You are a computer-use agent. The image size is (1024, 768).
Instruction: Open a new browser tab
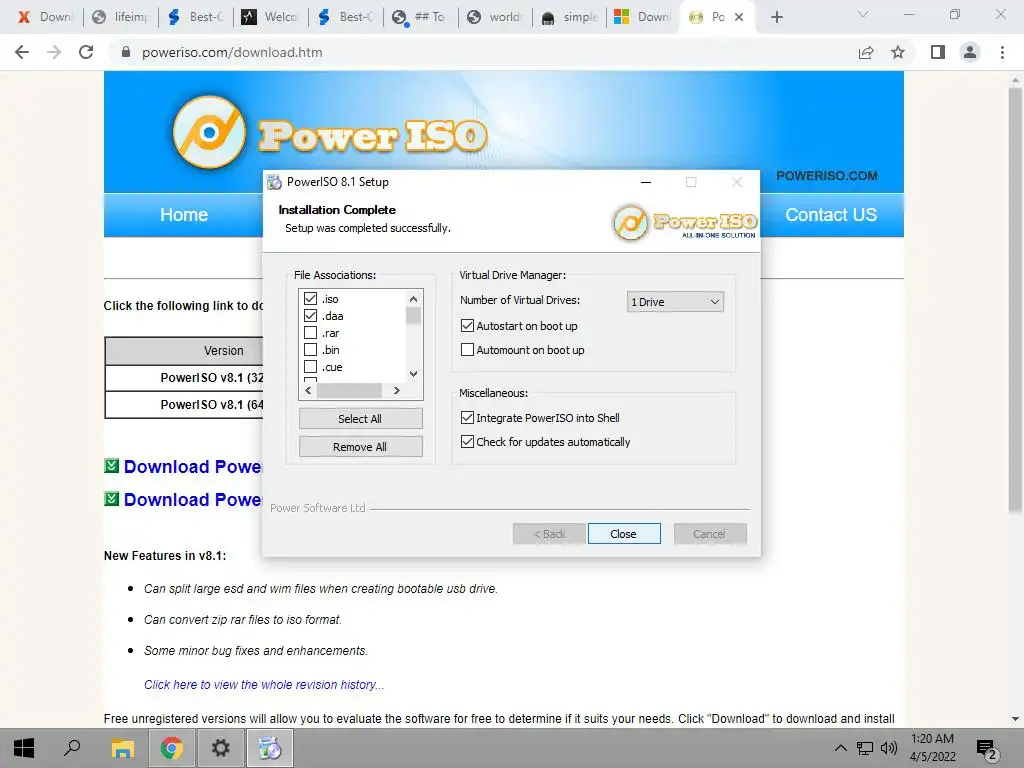pos(776,17)
